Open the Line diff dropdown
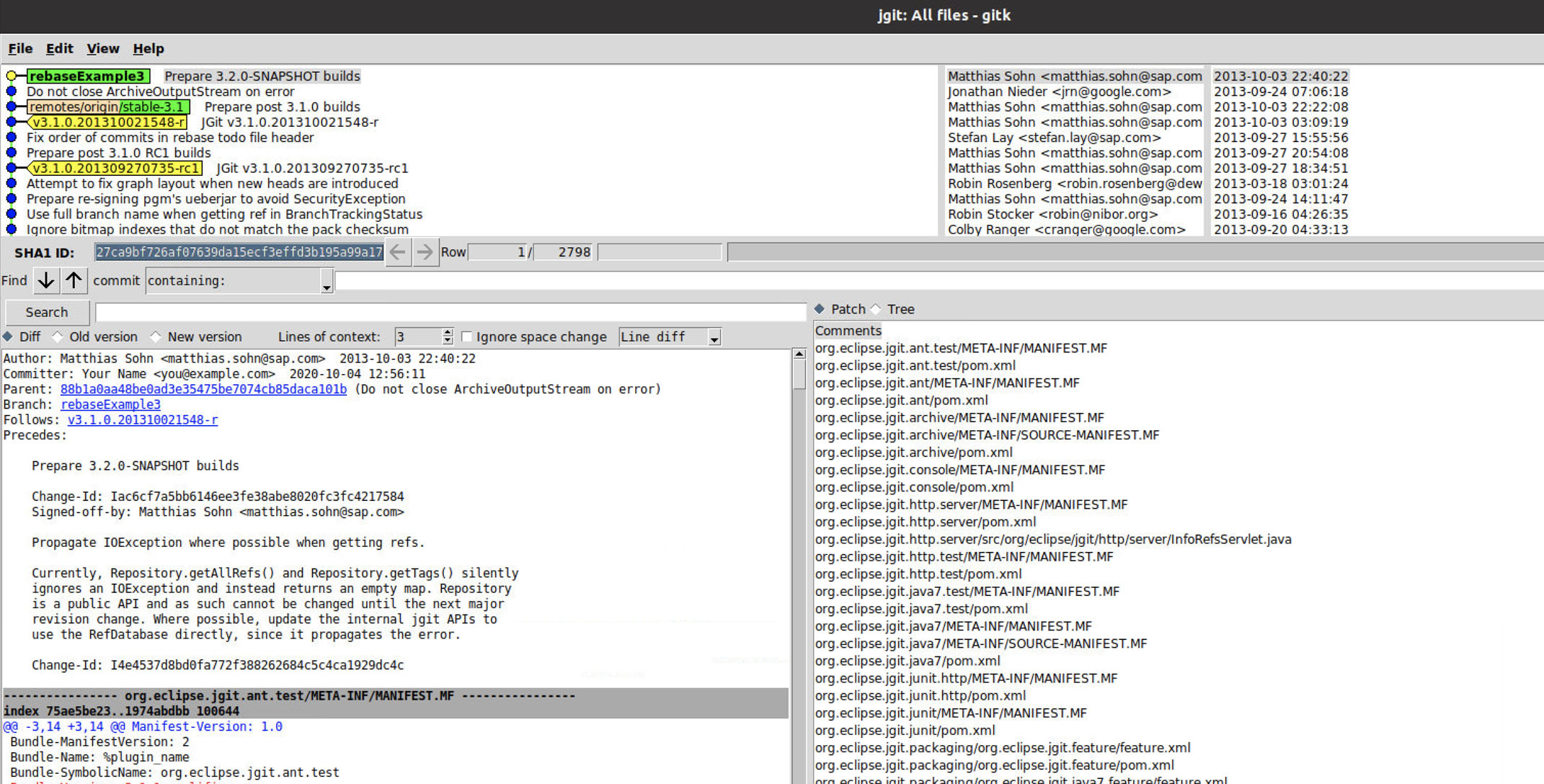This screenshot has height=784, width=1544. (714, 337)
